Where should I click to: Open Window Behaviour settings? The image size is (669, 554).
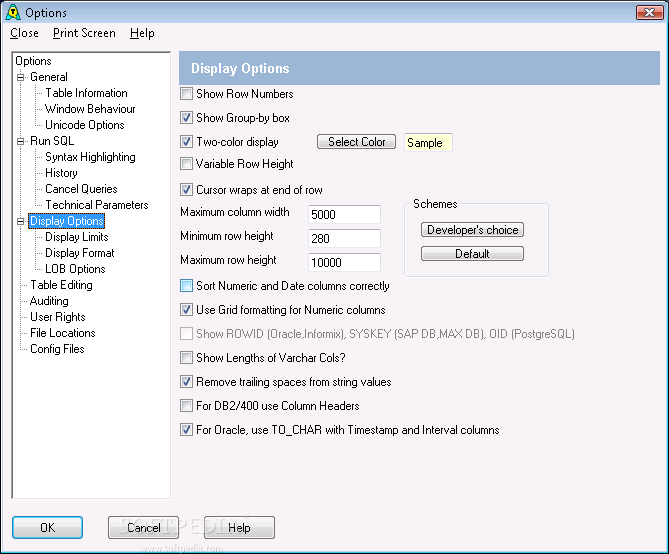coord(90,109)
